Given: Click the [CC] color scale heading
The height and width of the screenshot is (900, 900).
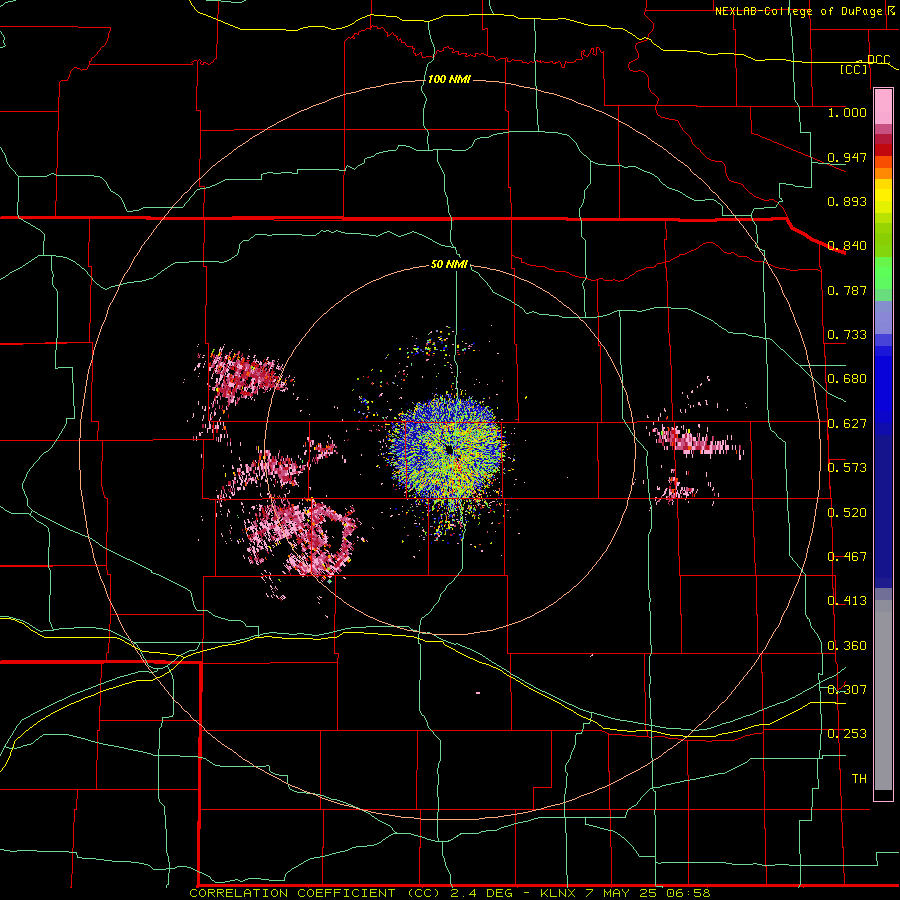Looking at the screenshot, I should point(854,69).
